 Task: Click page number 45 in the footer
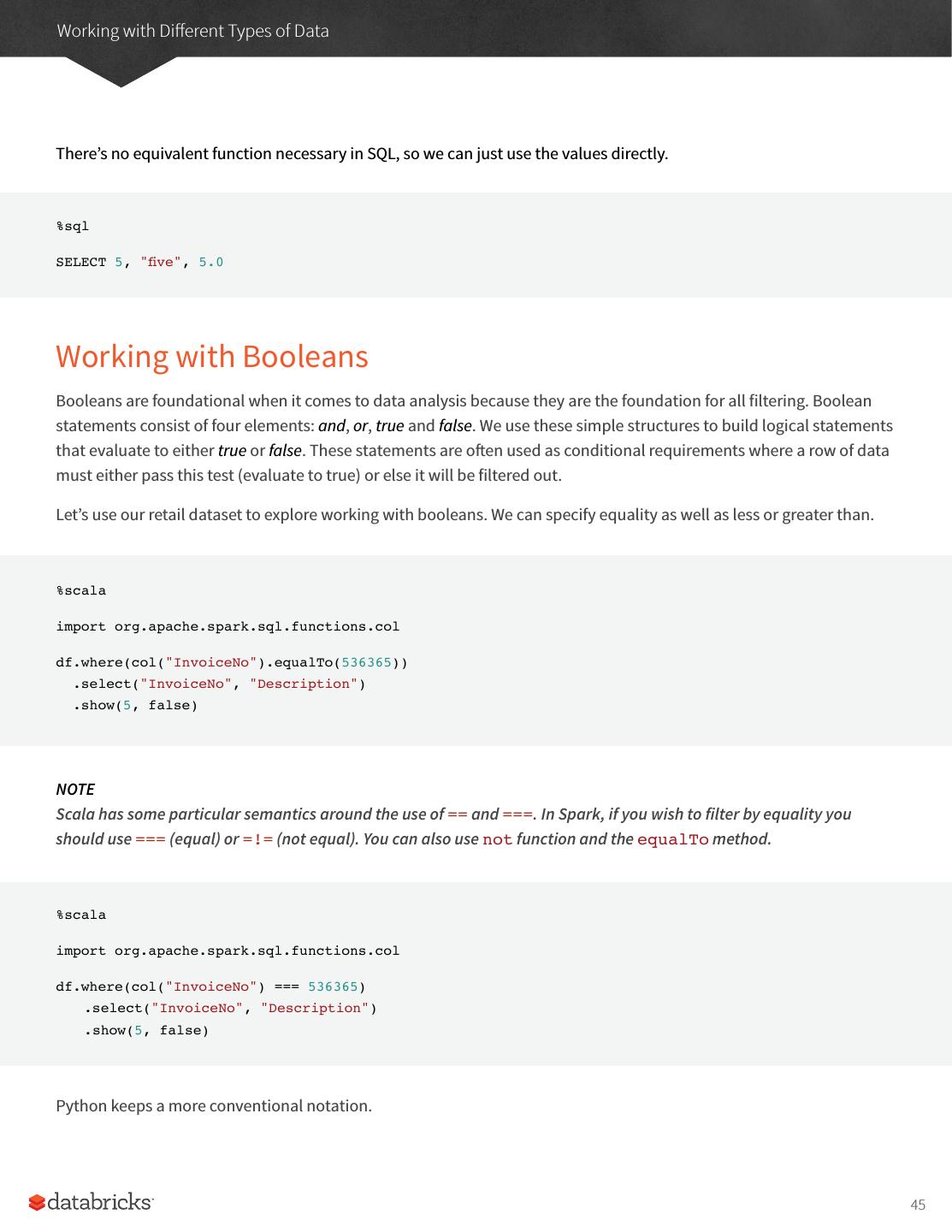(918, 1205)
